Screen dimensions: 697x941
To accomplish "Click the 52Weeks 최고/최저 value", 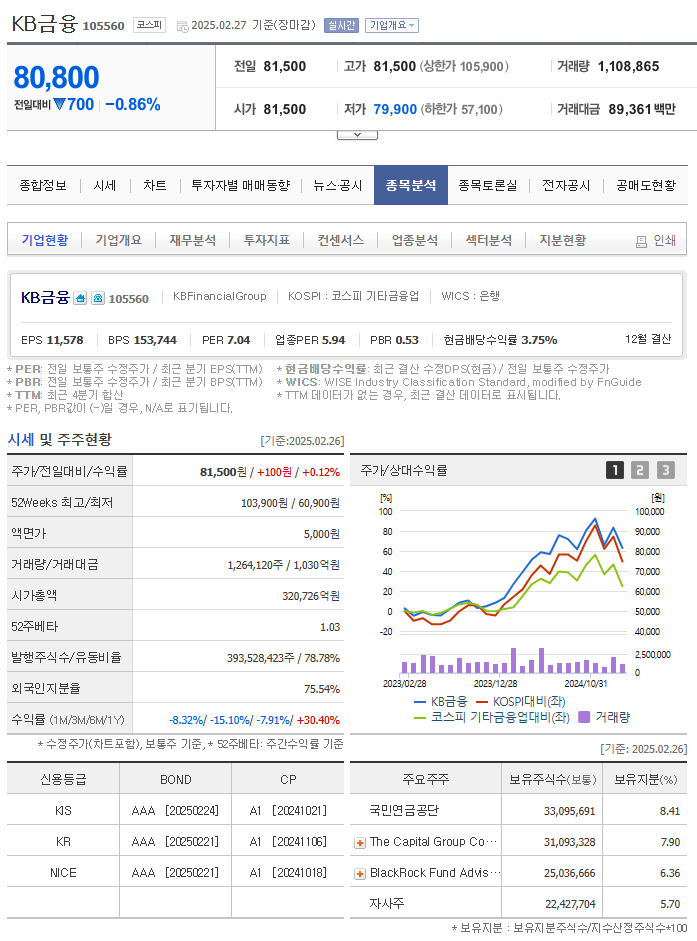I will [291, 503].
